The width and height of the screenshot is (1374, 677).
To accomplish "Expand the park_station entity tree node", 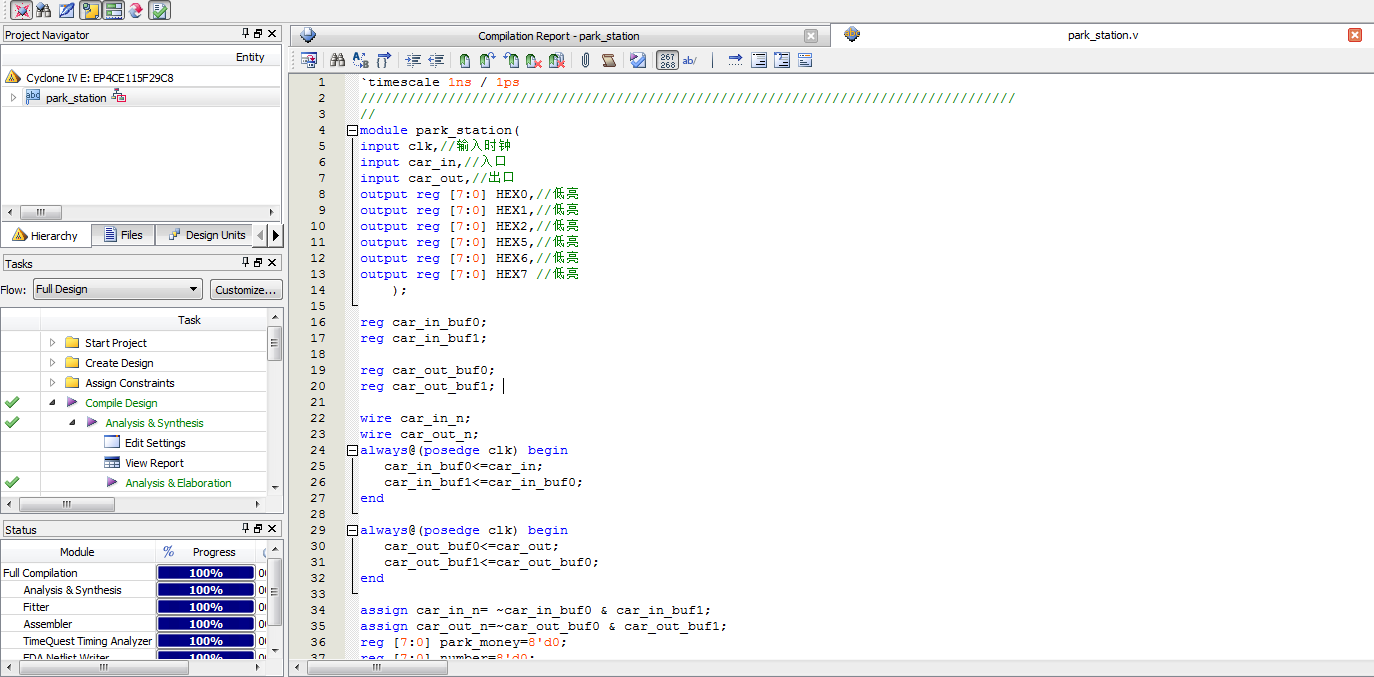I will click(x=13, y=98).
